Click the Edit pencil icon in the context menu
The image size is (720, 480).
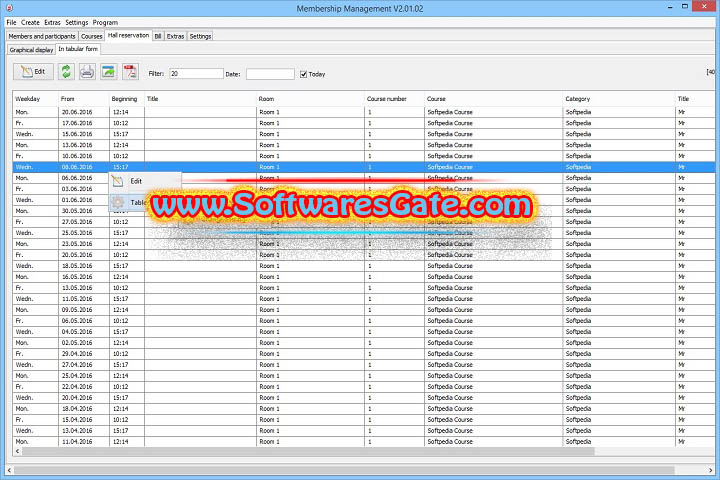click(118, 181)
